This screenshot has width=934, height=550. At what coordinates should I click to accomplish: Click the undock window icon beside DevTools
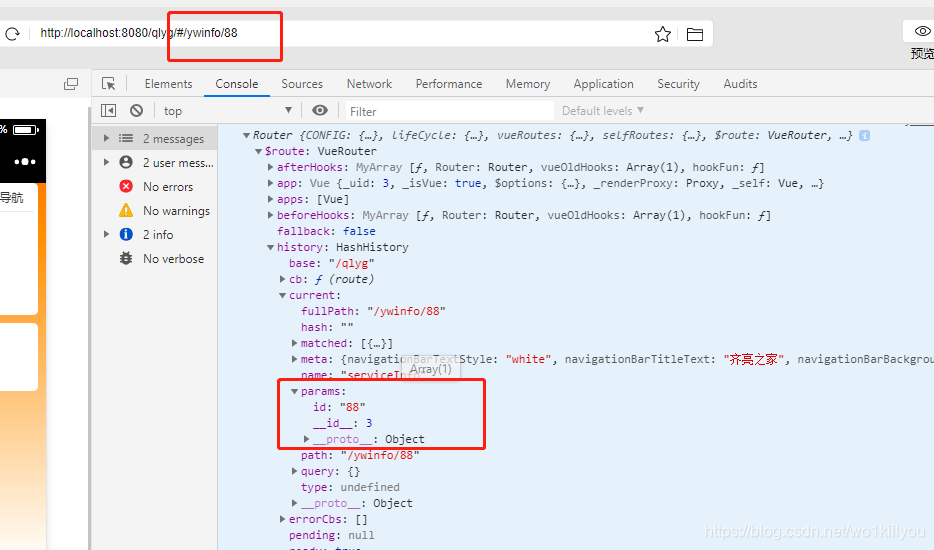(x=71, y=84)
